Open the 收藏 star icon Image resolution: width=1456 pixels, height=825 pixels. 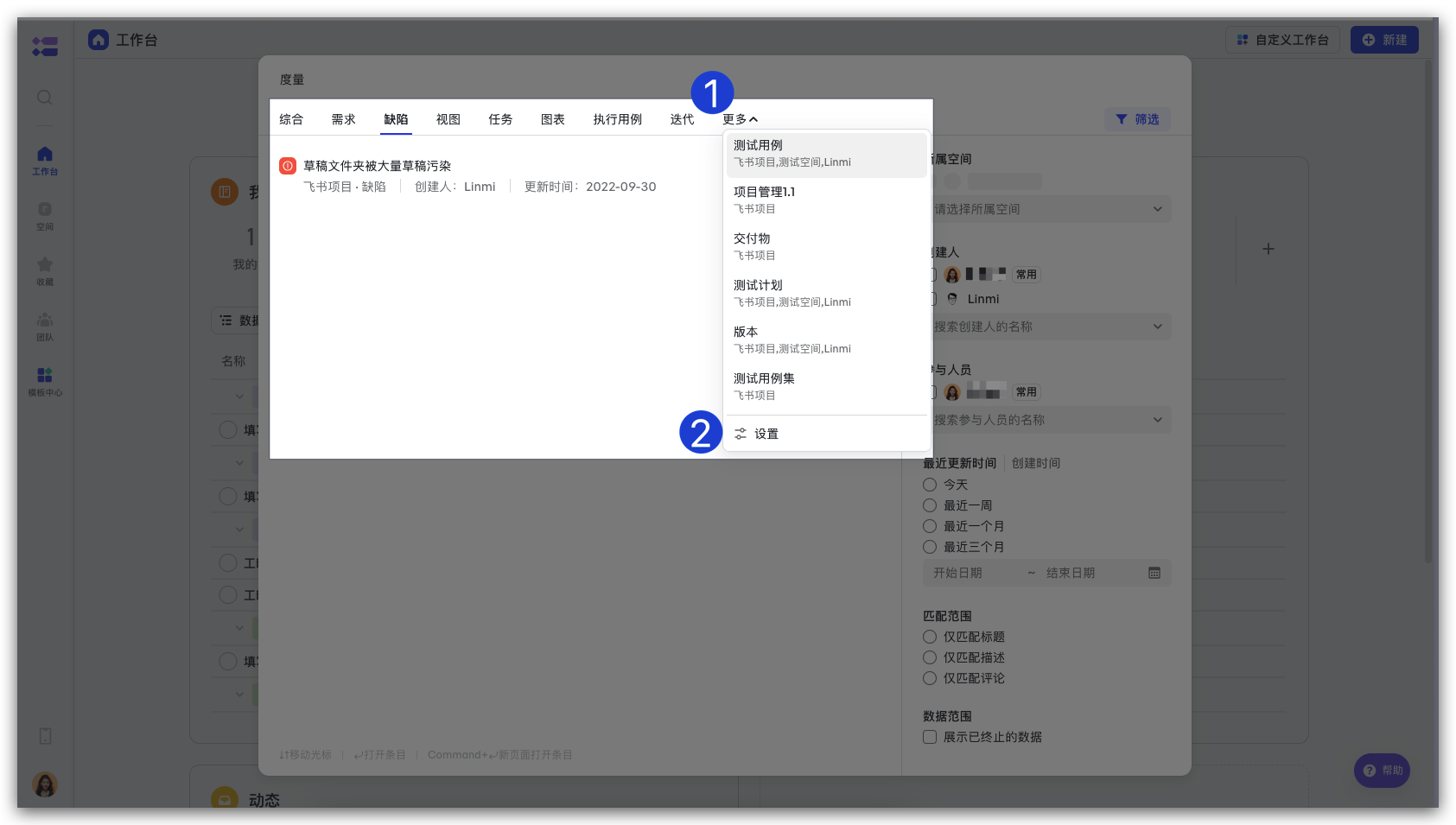[x=45, y=271]
